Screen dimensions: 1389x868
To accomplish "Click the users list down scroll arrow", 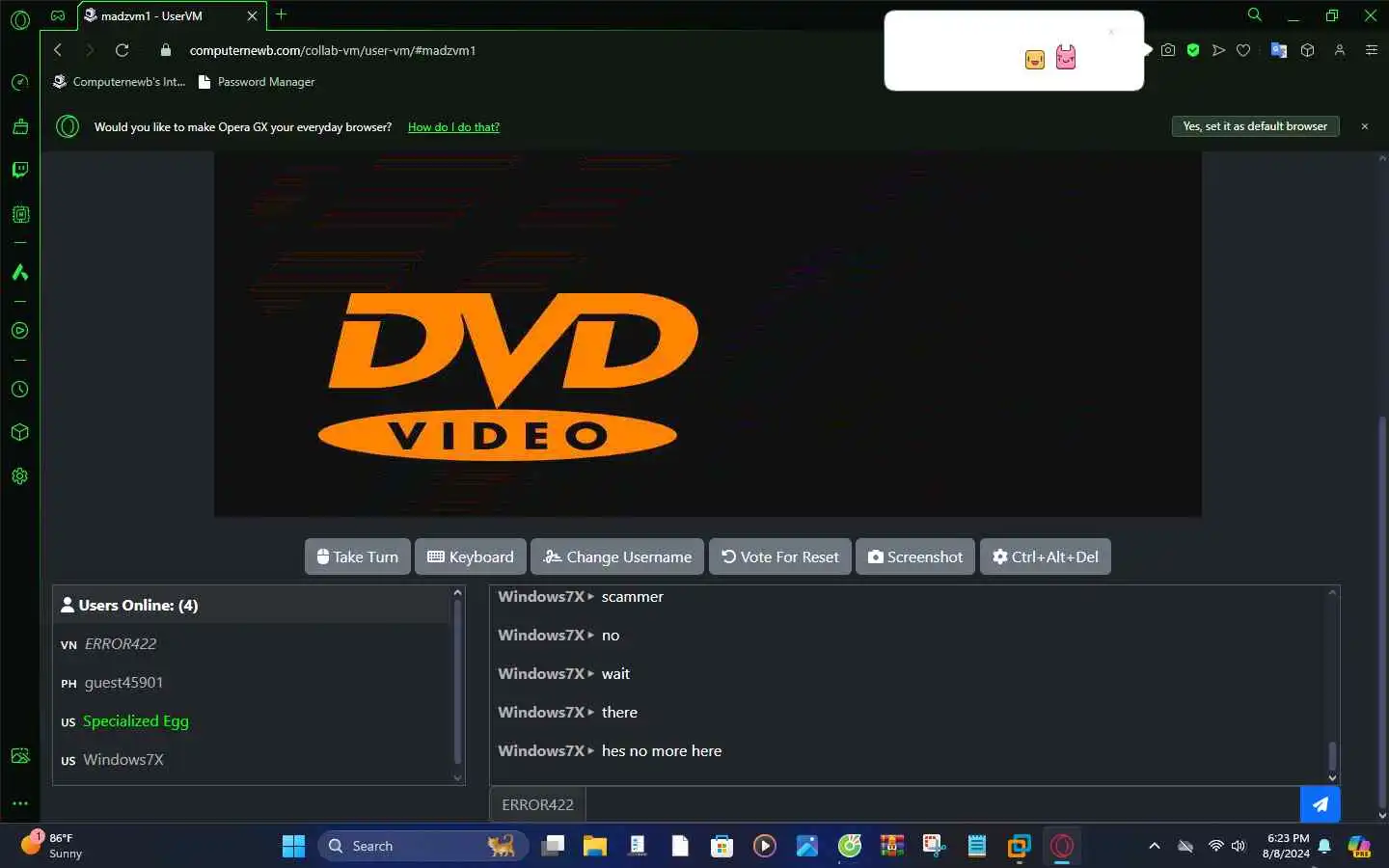I will [457, 777].
